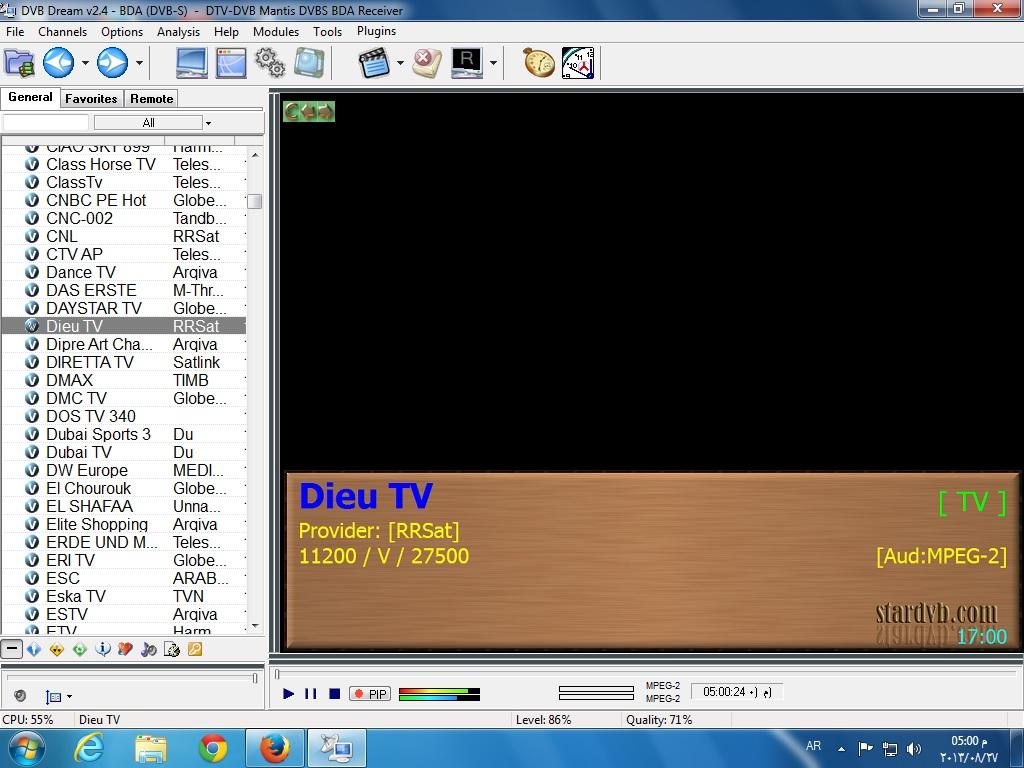This screenshot has height=768, width=1024.
Task: Click the volume slider handle
Action: (255, 679)
